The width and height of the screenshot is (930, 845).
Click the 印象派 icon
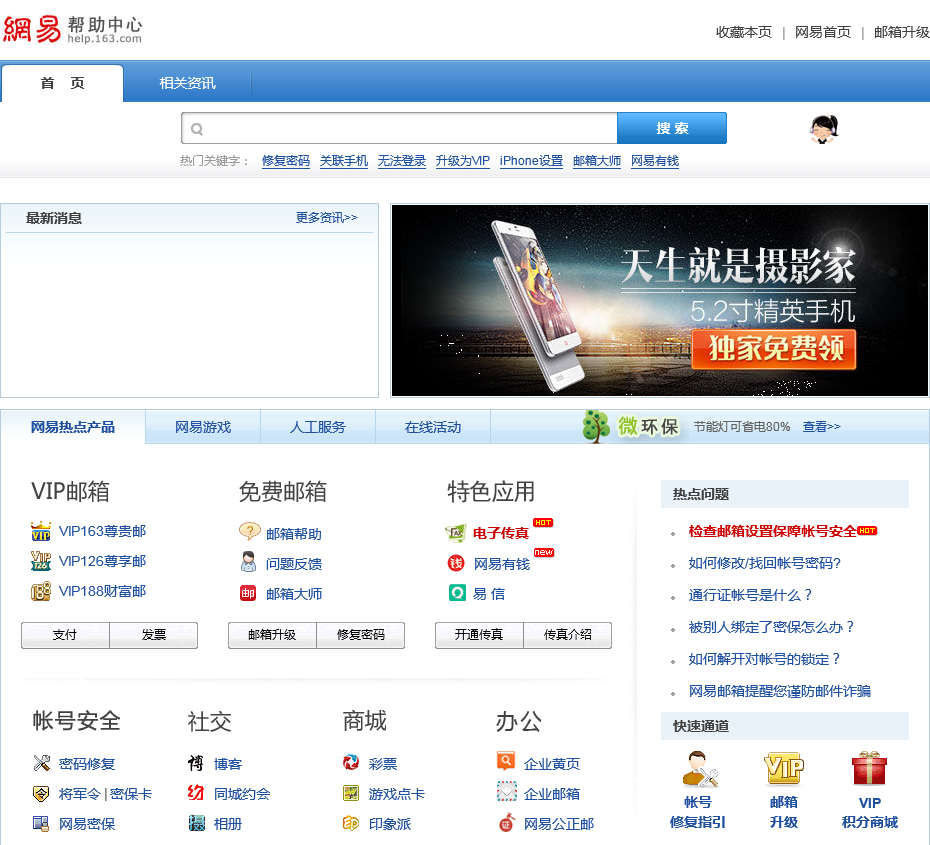(351, 823)
